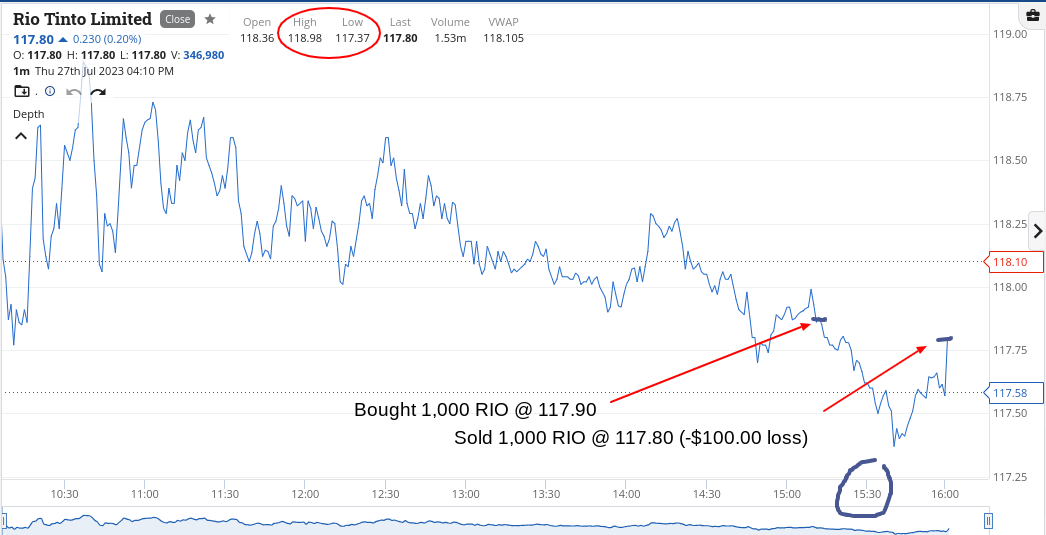Open the blue info circle icon

coord(49,91)
